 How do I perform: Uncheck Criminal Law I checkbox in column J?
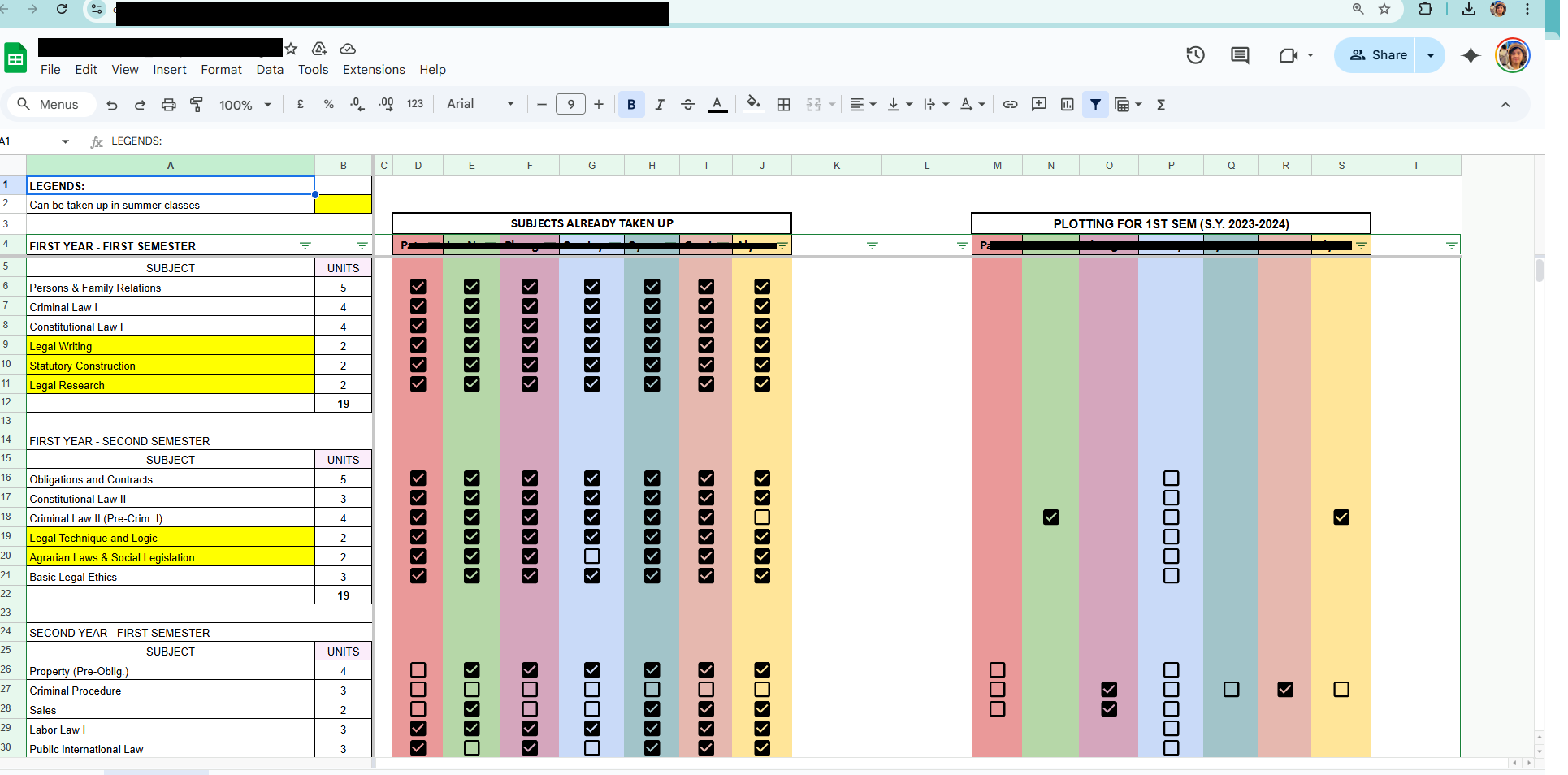(x=762, y=306)
